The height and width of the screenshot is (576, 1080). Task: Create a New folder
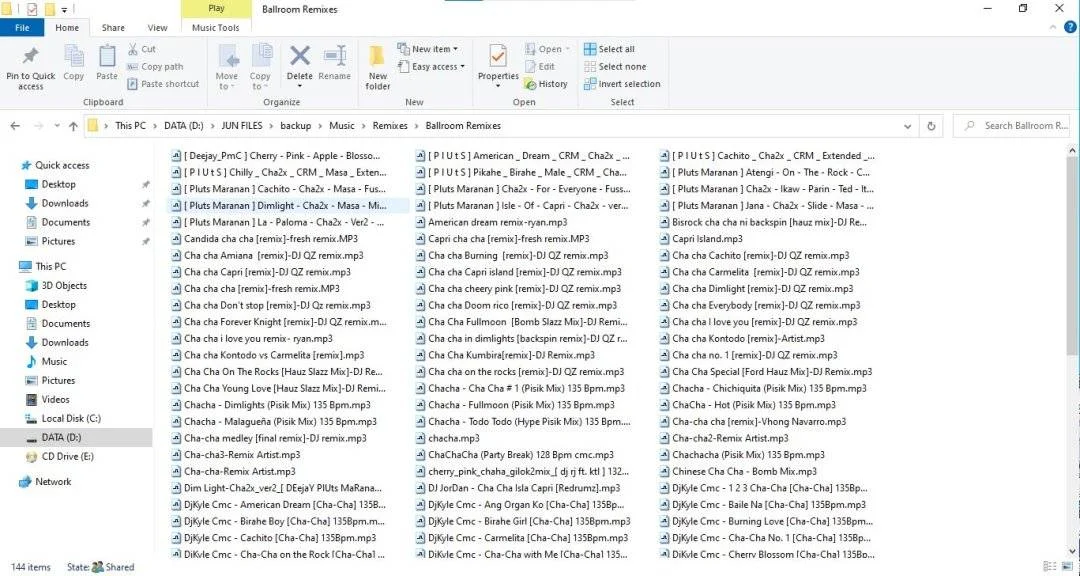pos(377,67)
